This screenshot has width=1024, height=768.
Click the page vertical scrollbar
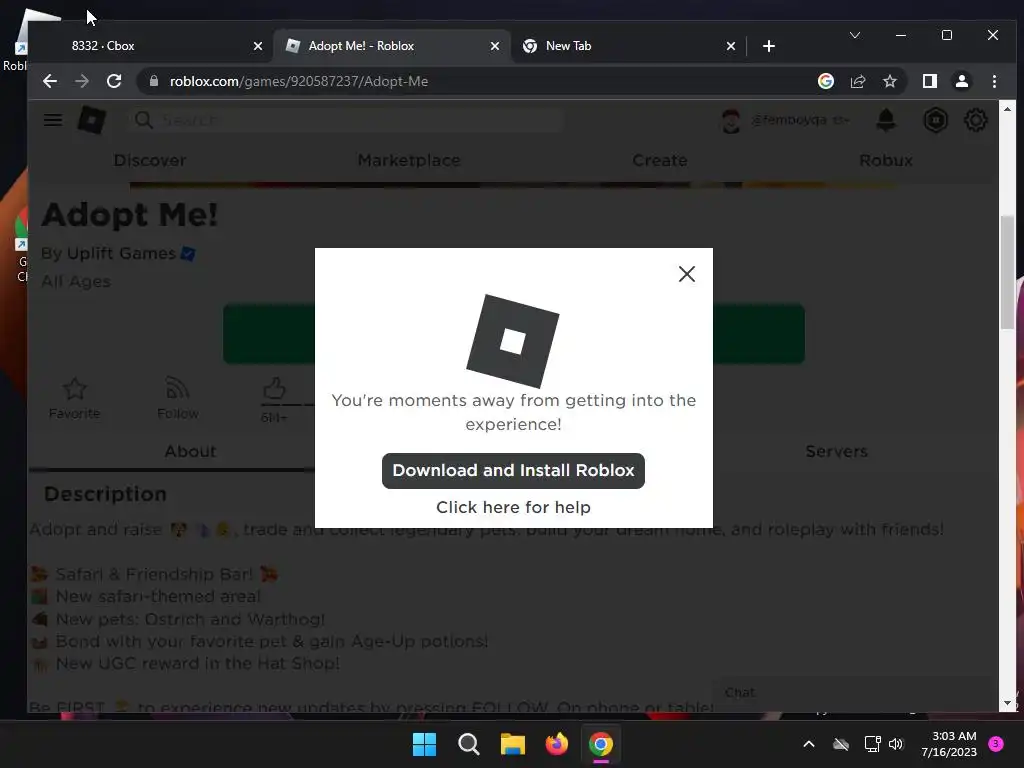(x=1008, y=273)
